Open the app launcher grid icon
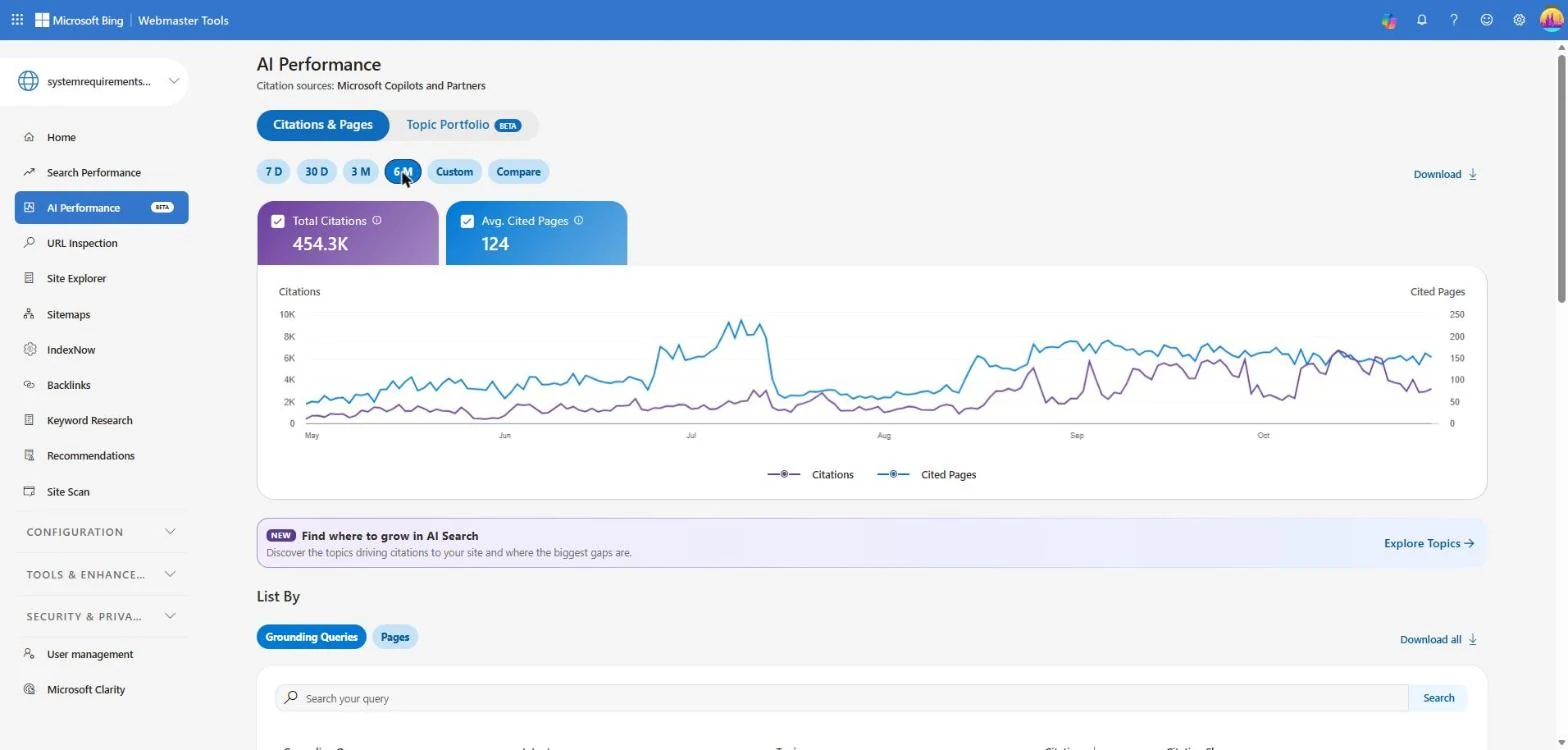This screenshot has height=750, width=1568. click(x=17, y=20)
